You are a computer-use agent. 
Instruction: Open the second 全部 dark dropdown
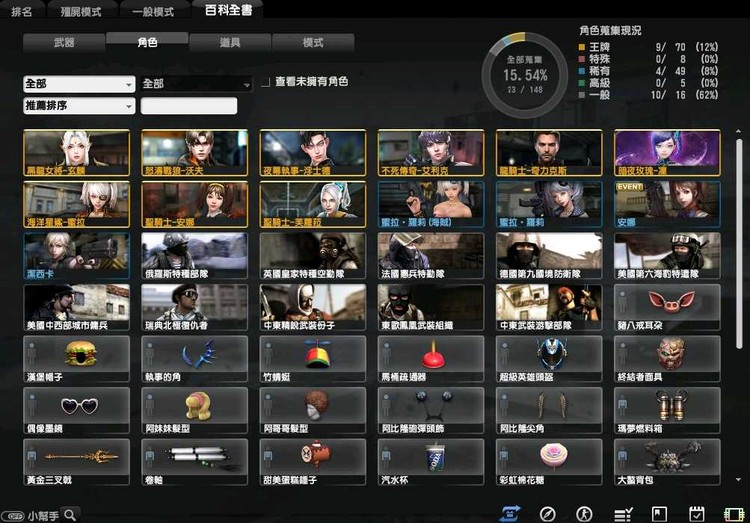pos(197,84)
